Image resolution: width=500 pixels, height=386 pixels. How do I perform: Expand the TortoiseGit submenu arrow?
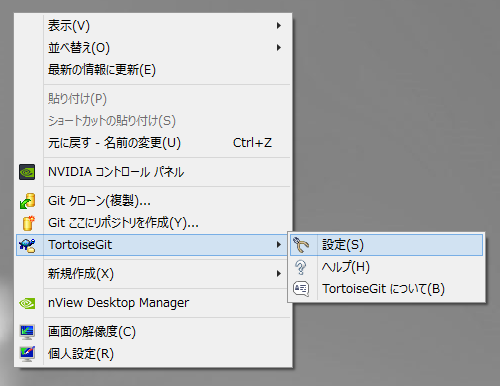[279, 245]
